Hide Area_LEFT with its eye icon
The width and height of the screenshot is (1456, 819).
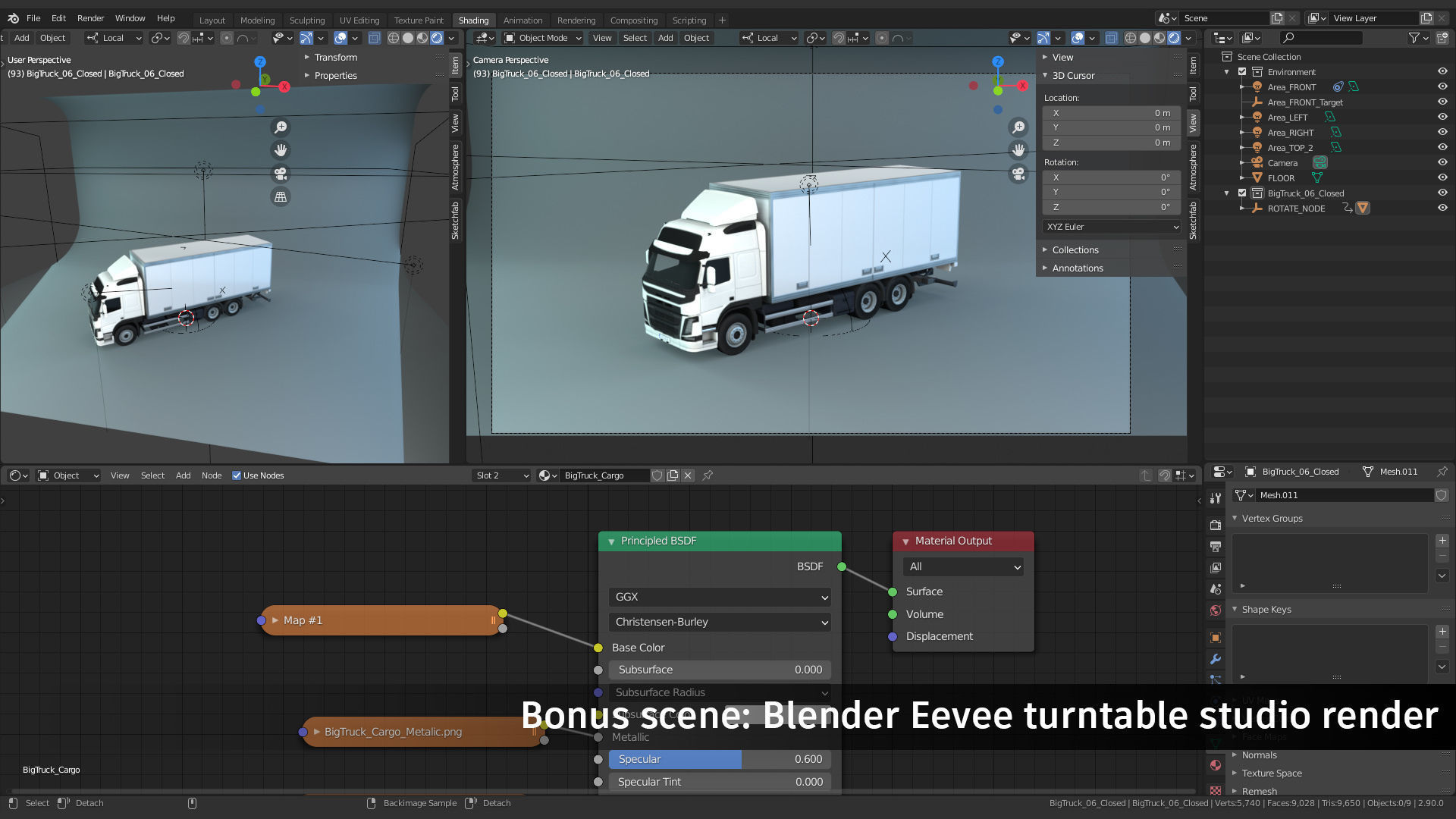click(1442, 118)
